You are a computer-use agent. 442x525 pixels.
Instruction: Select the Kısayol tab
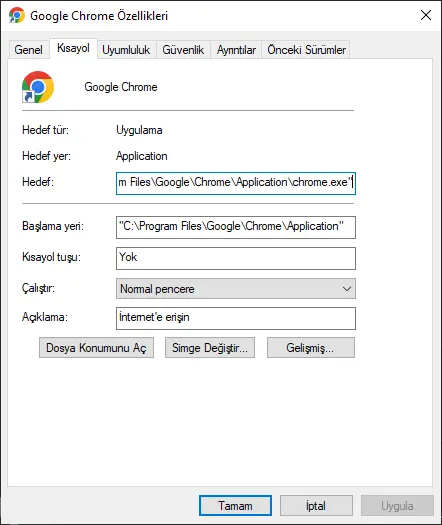click(73, 48)
